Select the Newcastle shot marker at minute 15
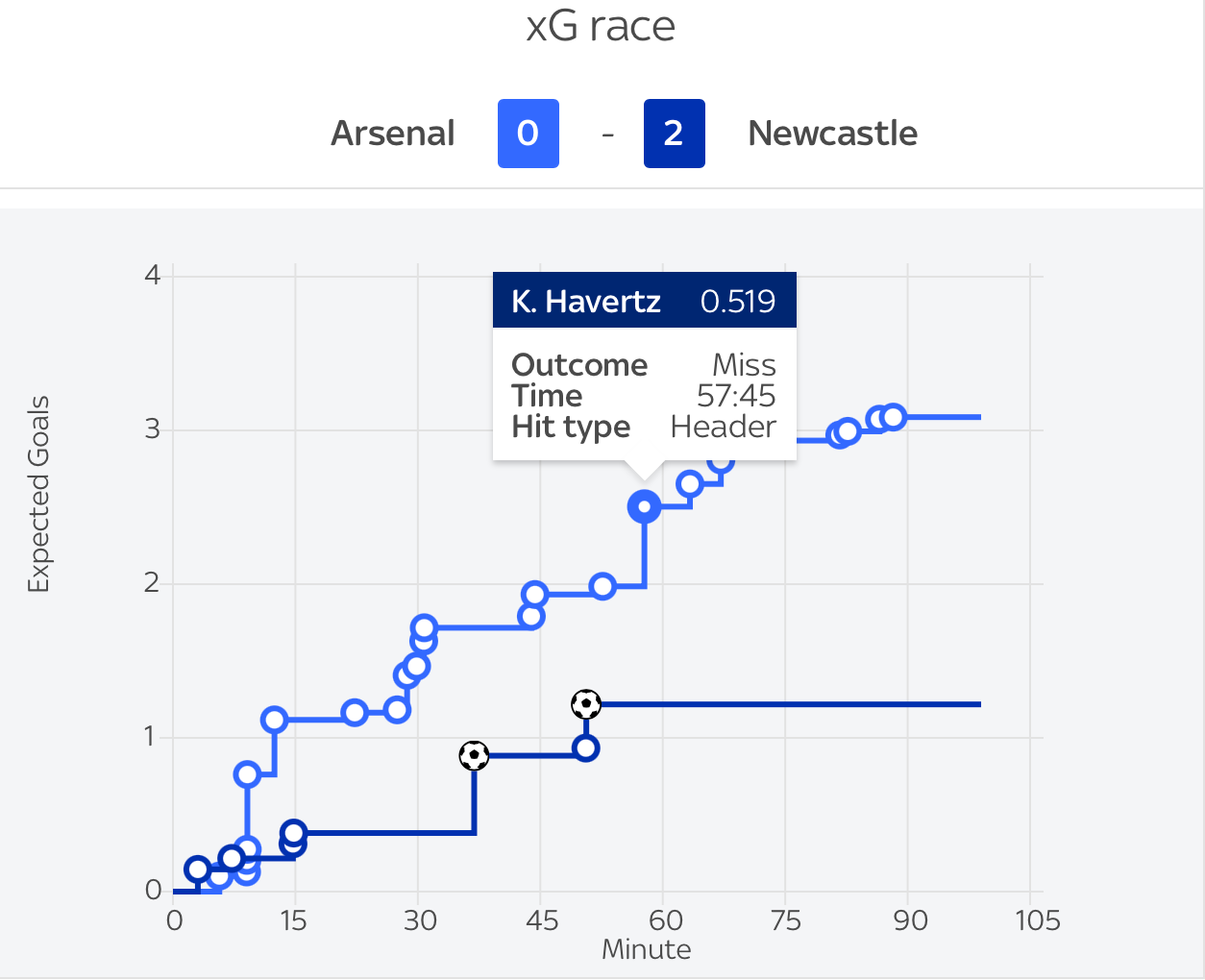This screenshot has width=1205, height=980. [294, 833]
